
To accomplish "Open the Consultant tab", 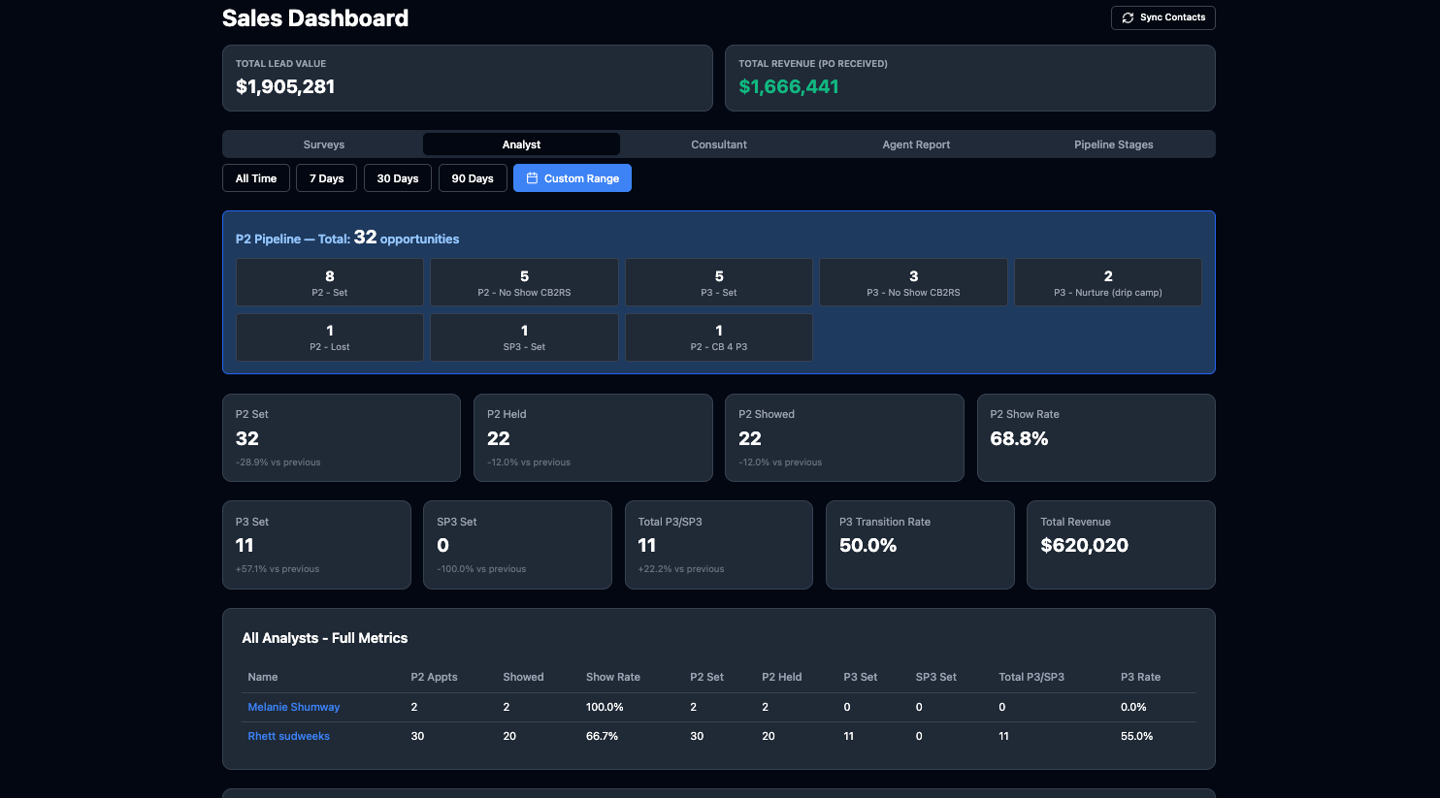I will 719,144.
